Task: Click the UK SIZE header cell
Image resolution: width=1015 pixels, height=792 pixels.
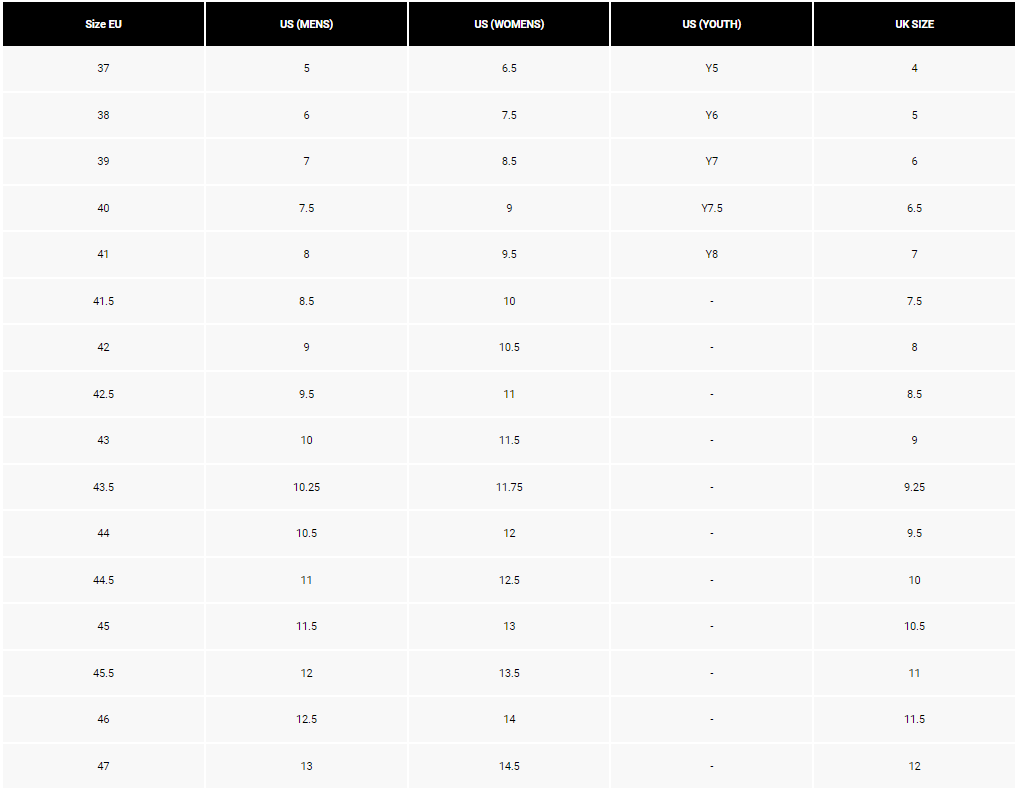Action: (914, 24)
